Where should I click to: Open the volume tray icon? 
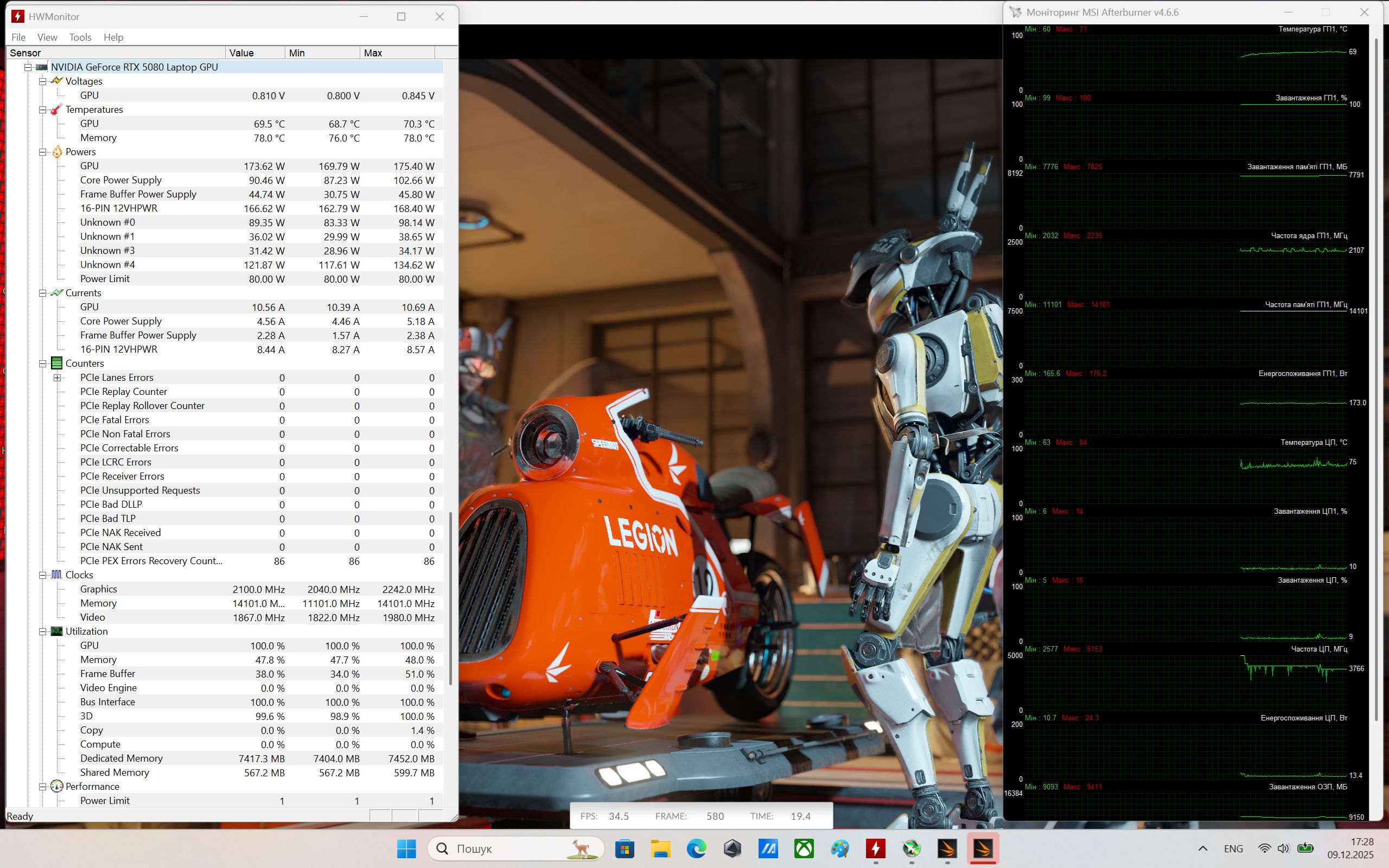1283,848
